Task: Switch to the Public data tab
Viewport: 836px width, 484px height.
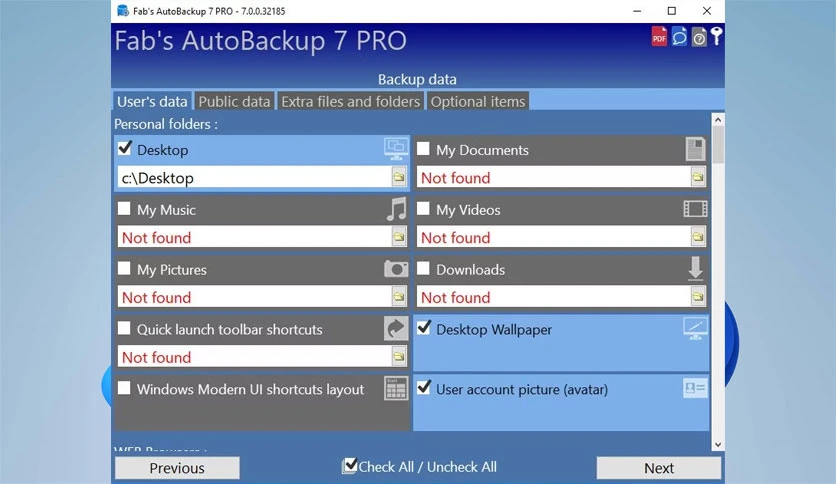Action: click(234, 101)
